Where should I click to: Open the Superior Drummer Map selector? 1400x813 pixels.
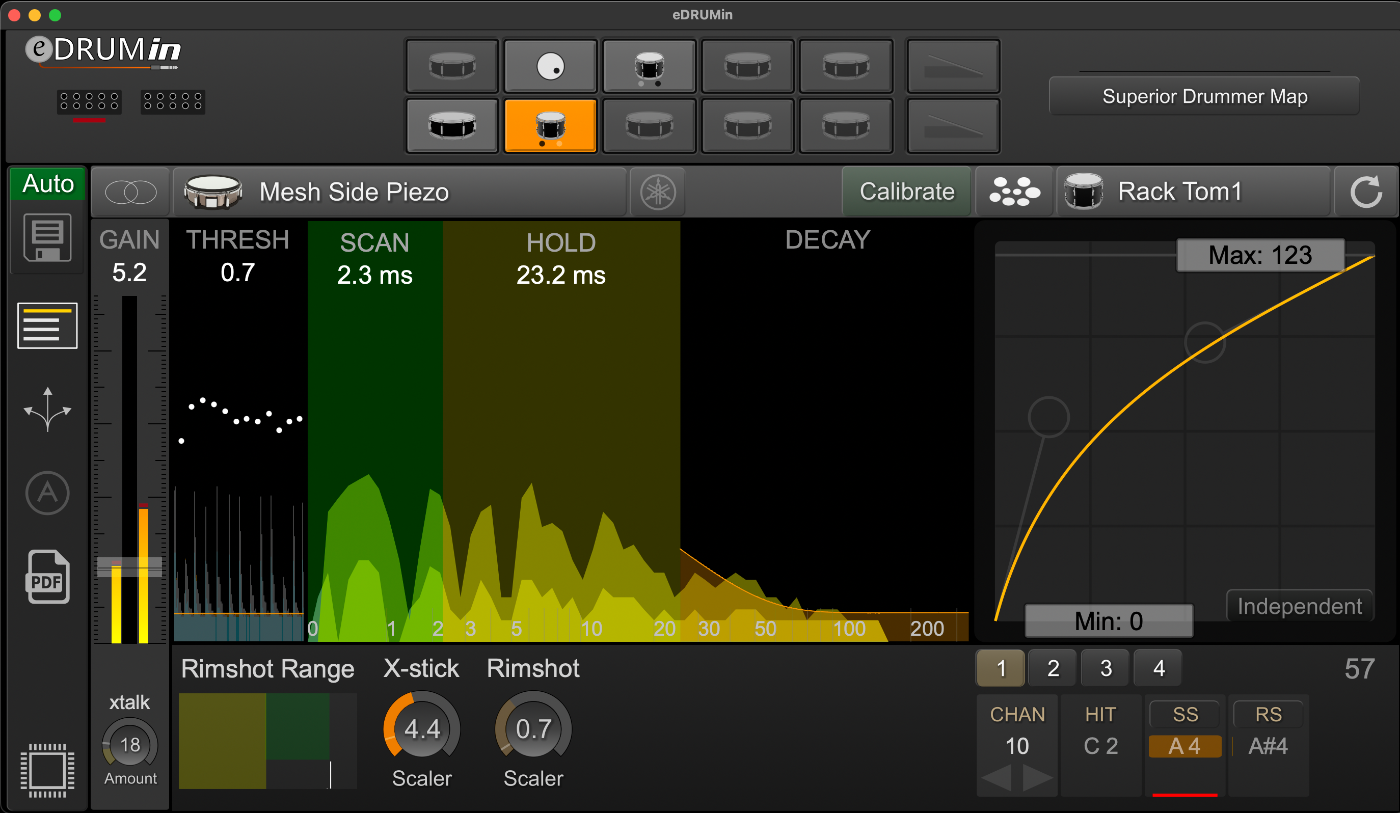coord(1204,96)
